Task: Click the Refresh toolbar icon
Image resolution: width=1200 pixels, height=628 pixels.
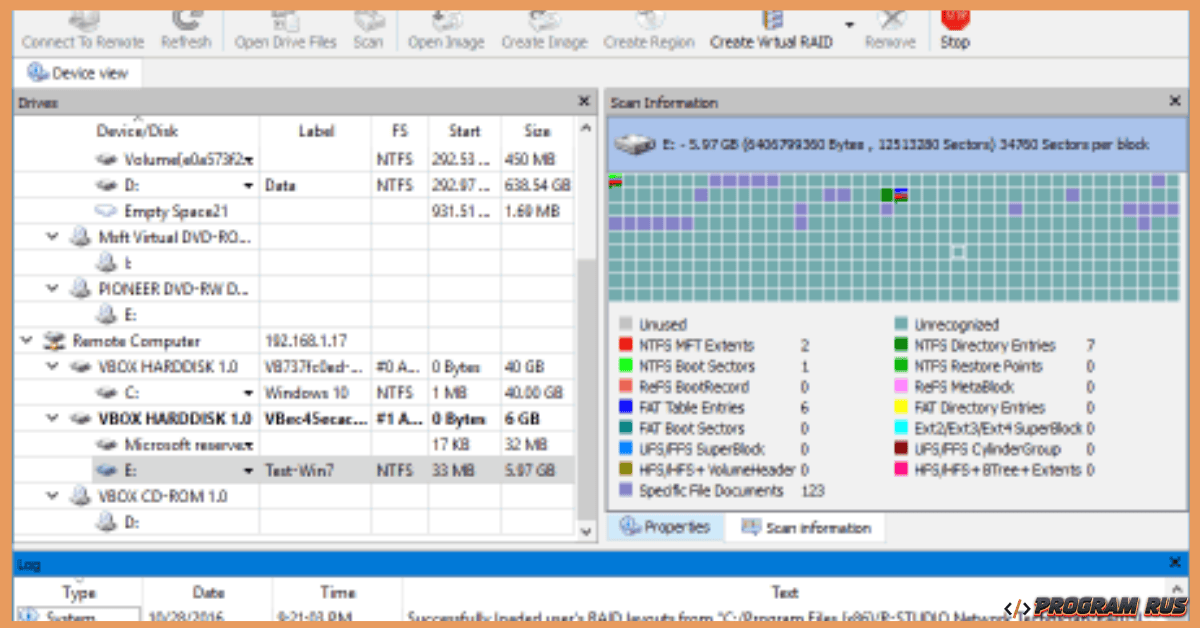Action: (x=186, y=26)
